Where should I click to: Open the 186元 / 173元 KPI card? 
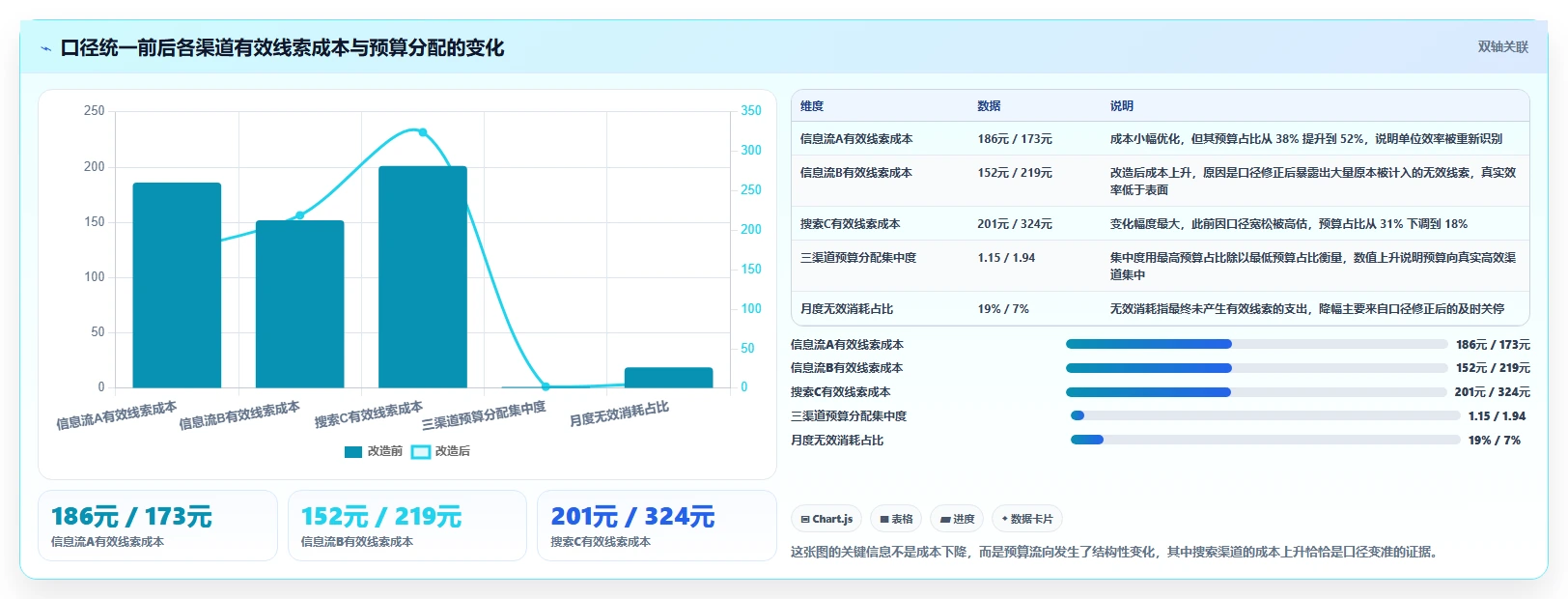coord(157,526)
